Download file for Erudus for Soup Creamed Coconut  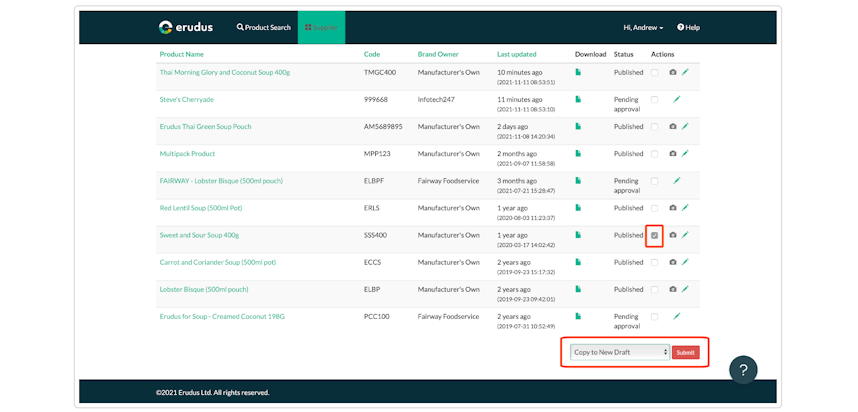coord(578,316)
